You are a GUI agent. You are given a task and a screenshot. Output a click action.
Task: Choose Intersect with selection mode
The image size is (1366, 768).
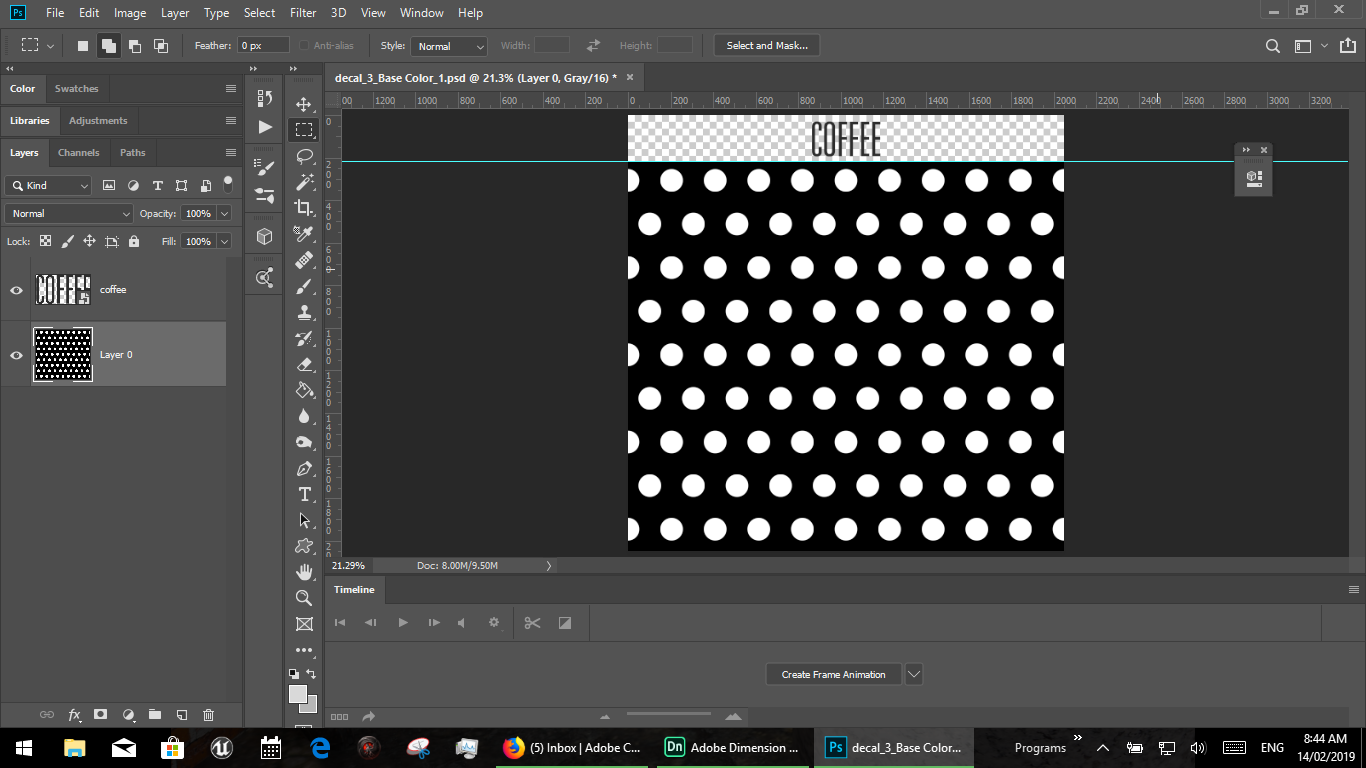click(x=160, y=46)
